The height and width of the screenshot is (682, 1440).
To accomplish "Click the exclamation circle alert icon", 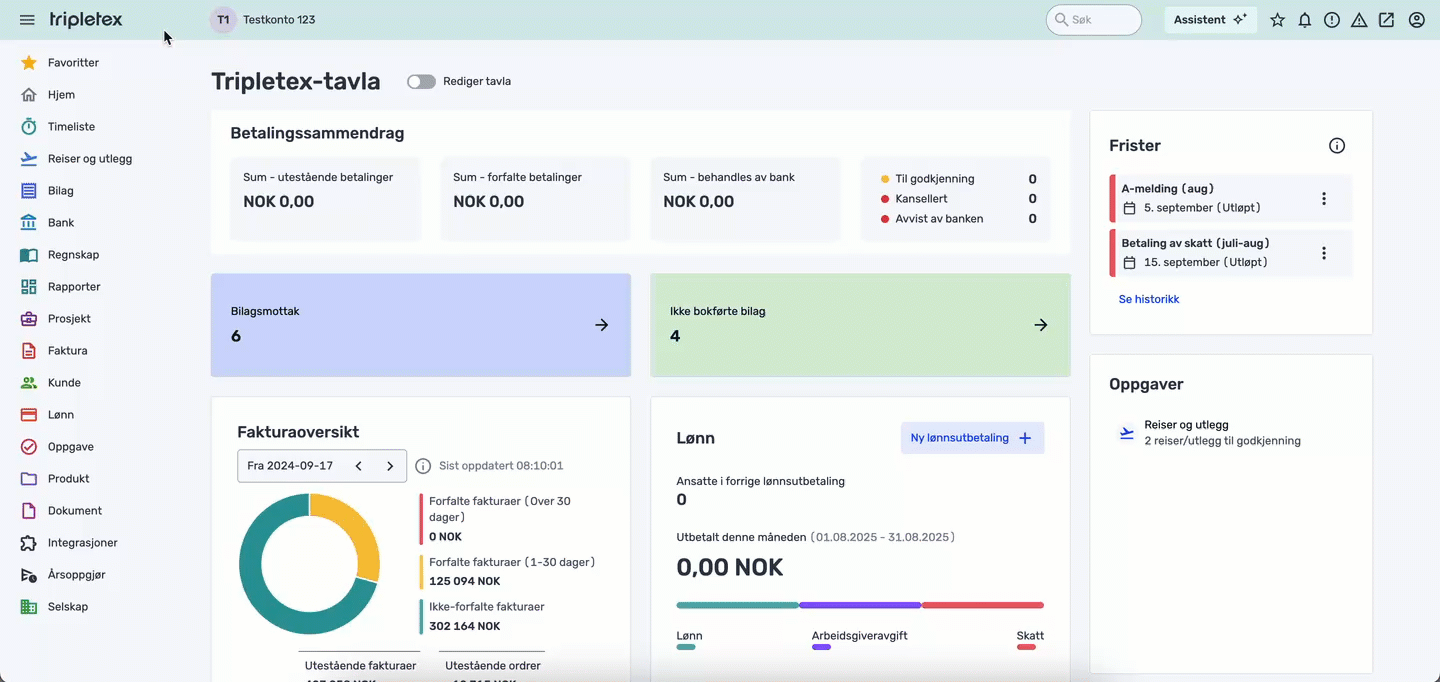I will pyautogui.click(x=1332, y=20).
